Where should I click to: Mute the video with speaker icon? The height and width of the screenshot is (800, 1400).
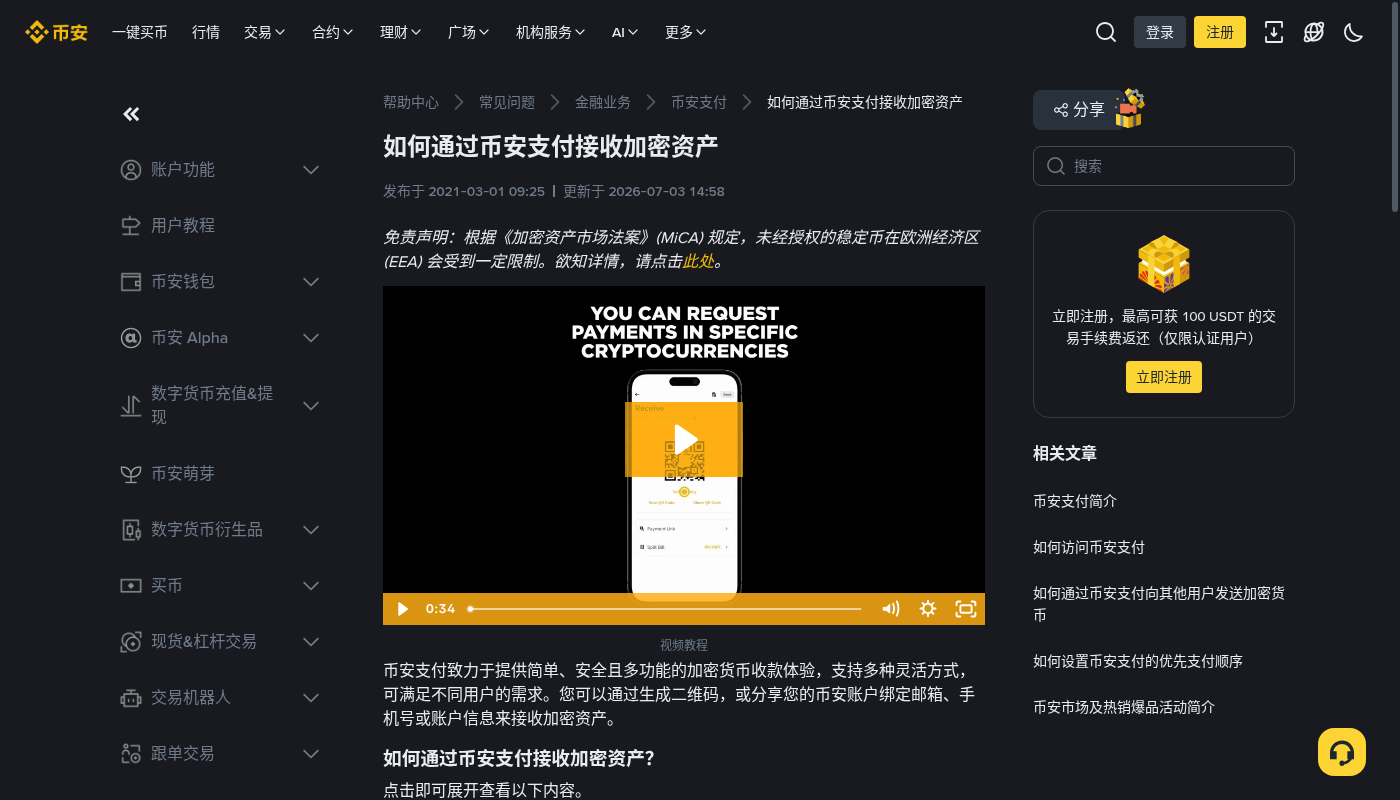pos(890,609)
